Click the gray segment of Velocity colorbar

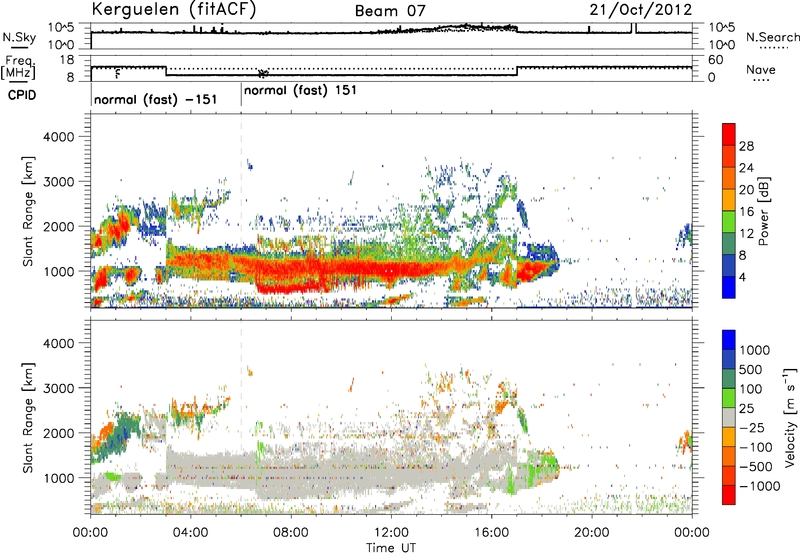pos(729,417)
